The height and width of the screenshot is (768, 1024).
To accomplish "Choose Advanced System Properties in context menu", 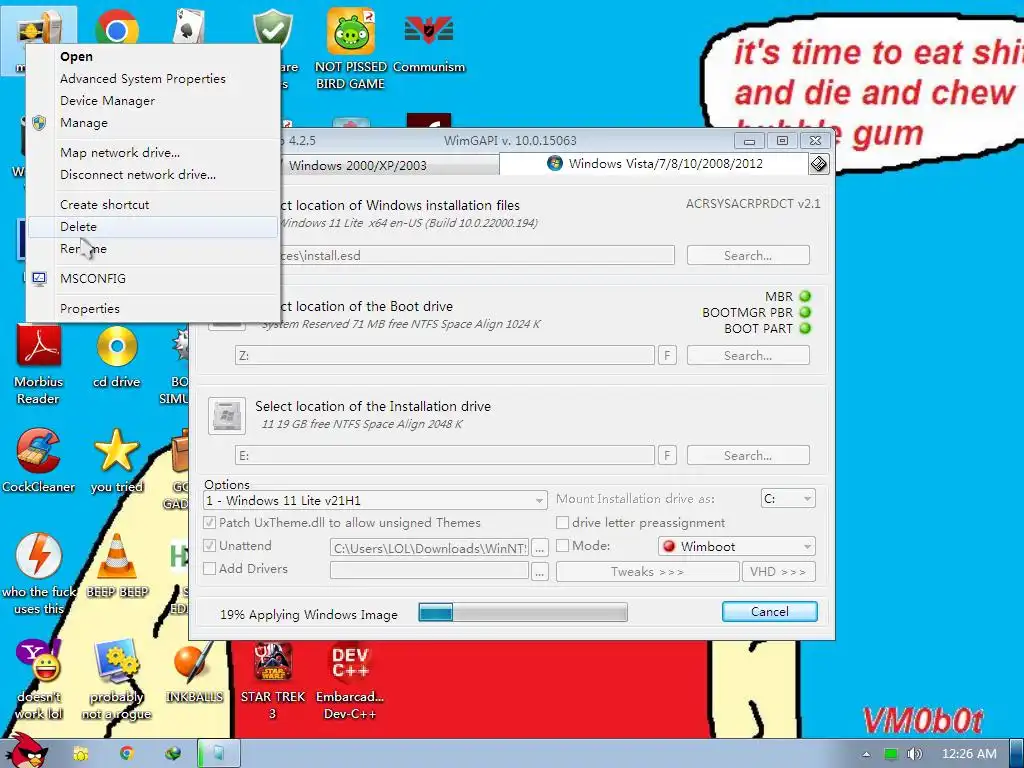I will coord(153,78).
